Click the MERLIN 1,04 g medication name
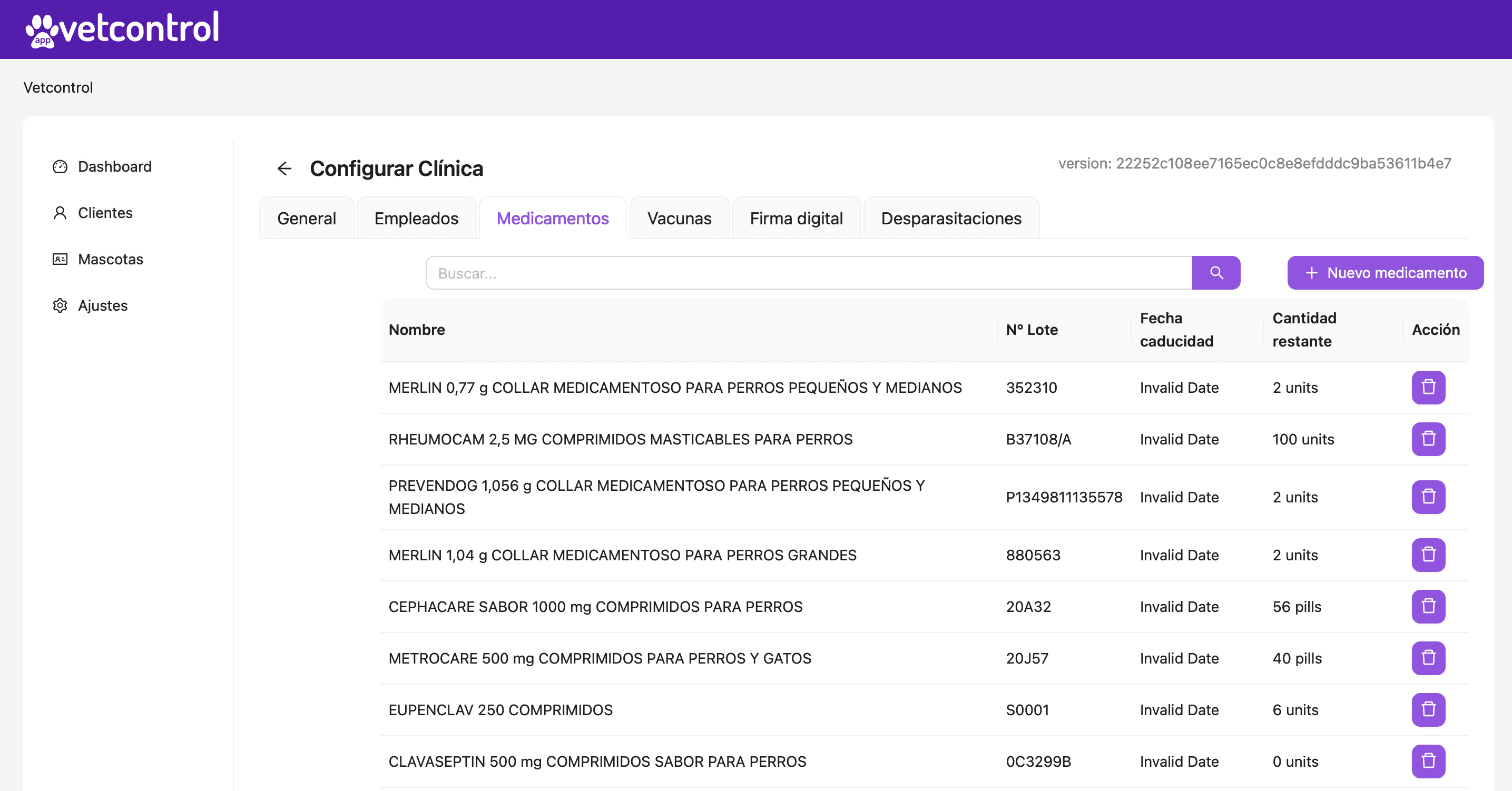 (622, 555)
